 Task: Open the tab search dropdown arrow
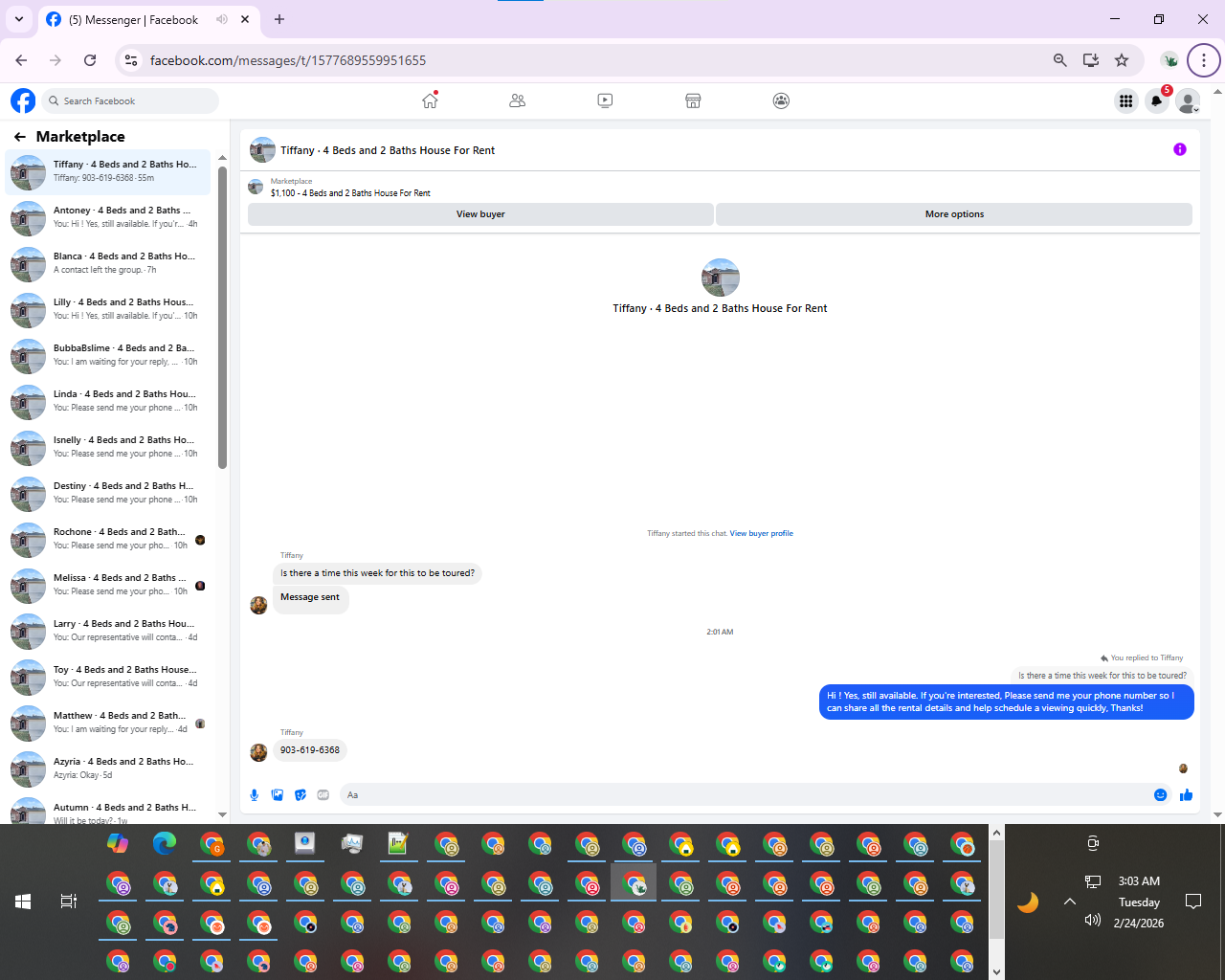click(x=19, y=19)
